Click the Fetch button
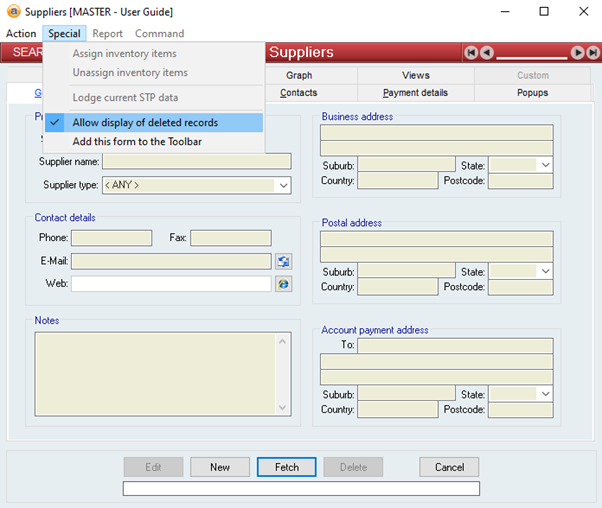Image resolution: width=602 pixels, height=508 pixels. coord(286,467)
